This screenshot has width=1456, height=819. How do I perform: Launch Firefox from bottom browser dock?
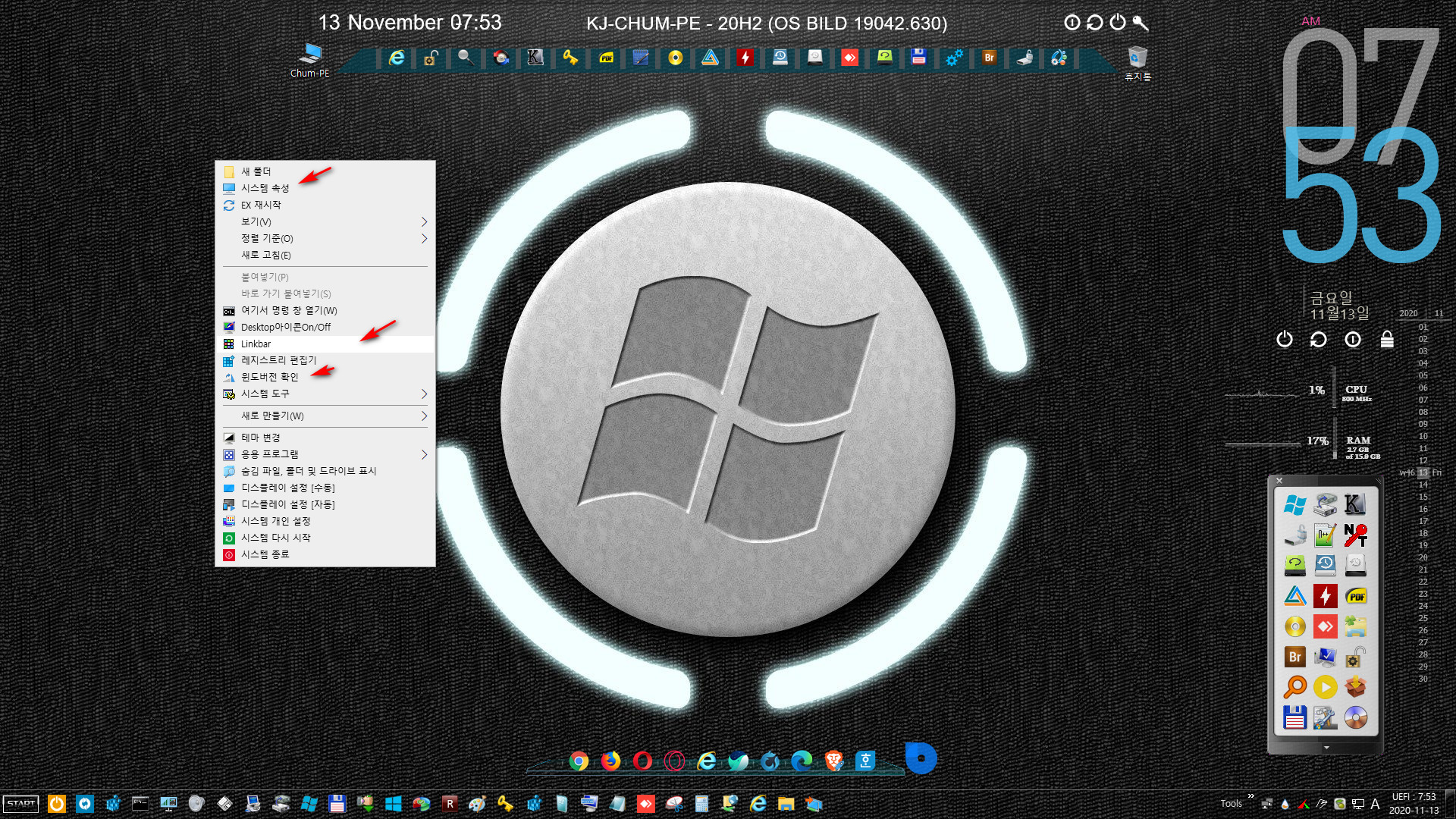coord(610,761)
